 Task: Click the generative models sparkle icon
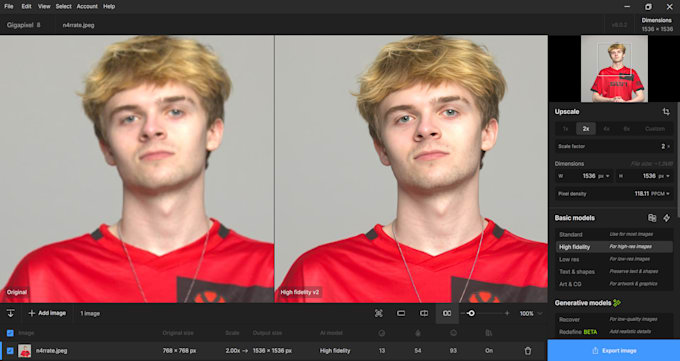tap(617, 303)
